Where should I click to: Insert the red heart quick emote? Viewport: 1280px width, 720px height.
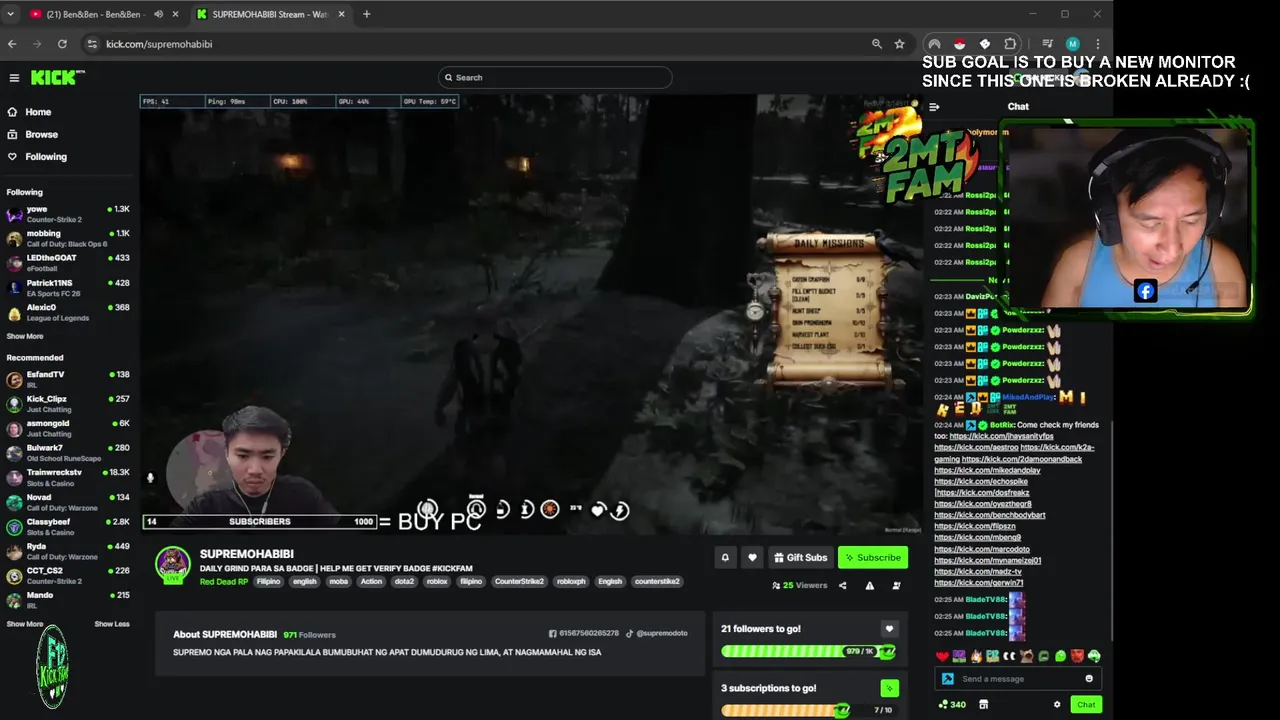(942, 656)
